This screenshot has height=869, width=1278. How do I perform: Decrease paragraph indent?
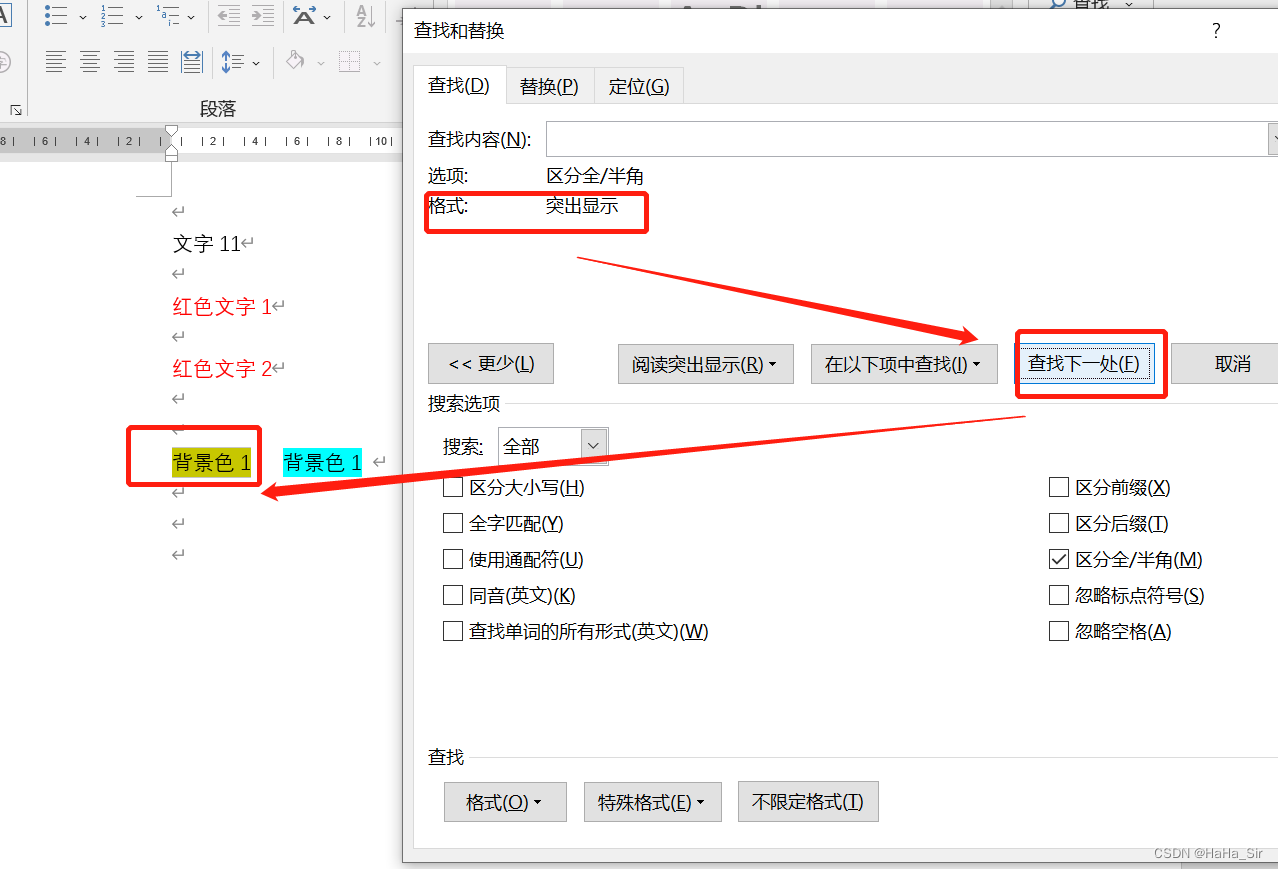point(229,15)
